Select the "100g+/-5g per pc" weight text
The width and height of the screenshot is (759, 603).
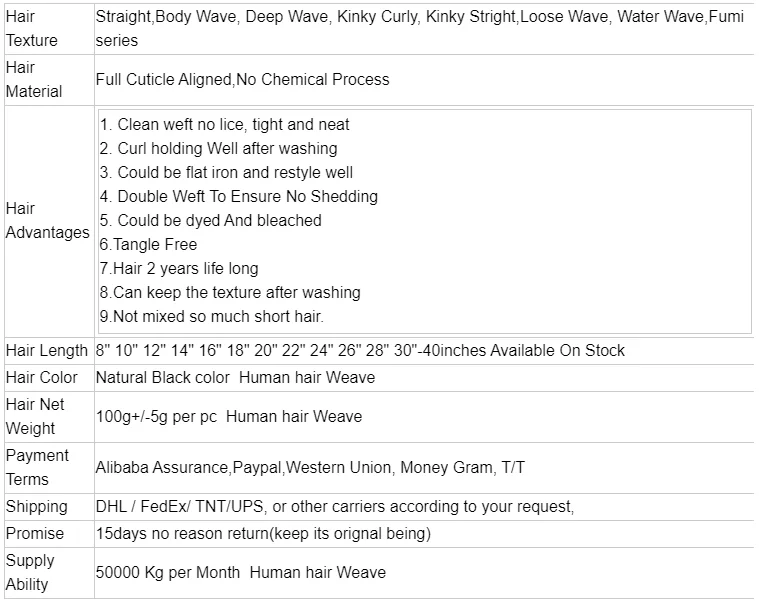(156, 417)
